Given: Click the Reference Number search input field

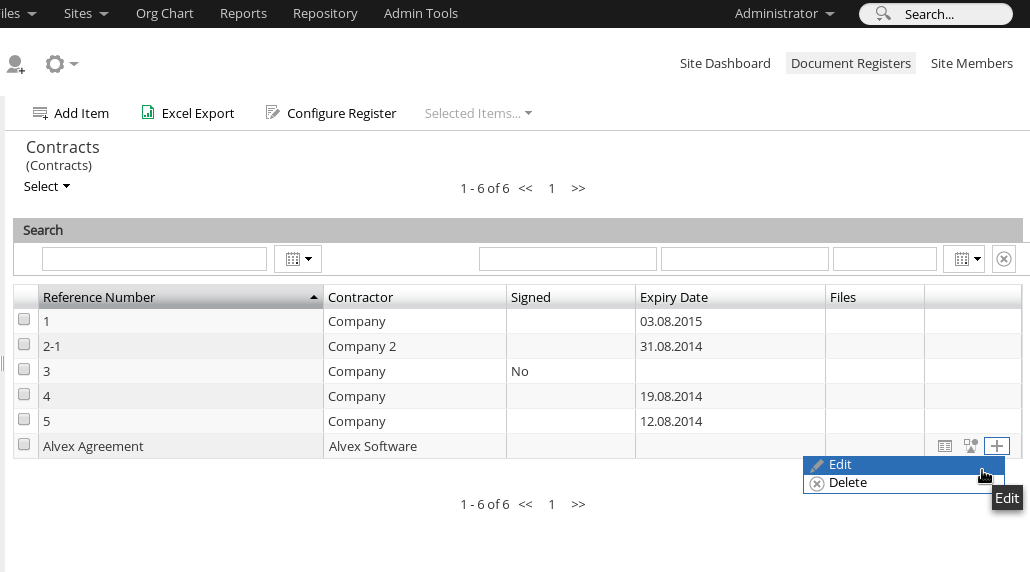Looking at the screenshot, I should (x=154, y=259).
